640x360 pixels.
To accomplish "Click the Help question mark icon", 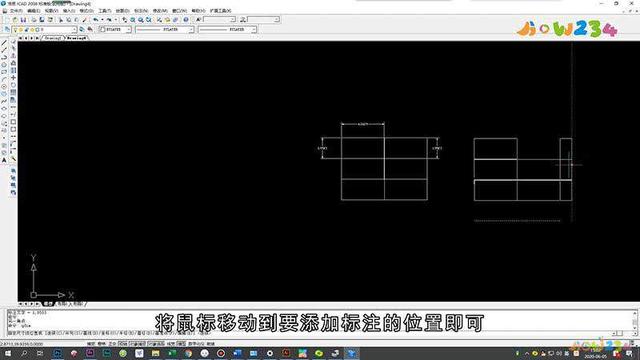I will point(186,20).
